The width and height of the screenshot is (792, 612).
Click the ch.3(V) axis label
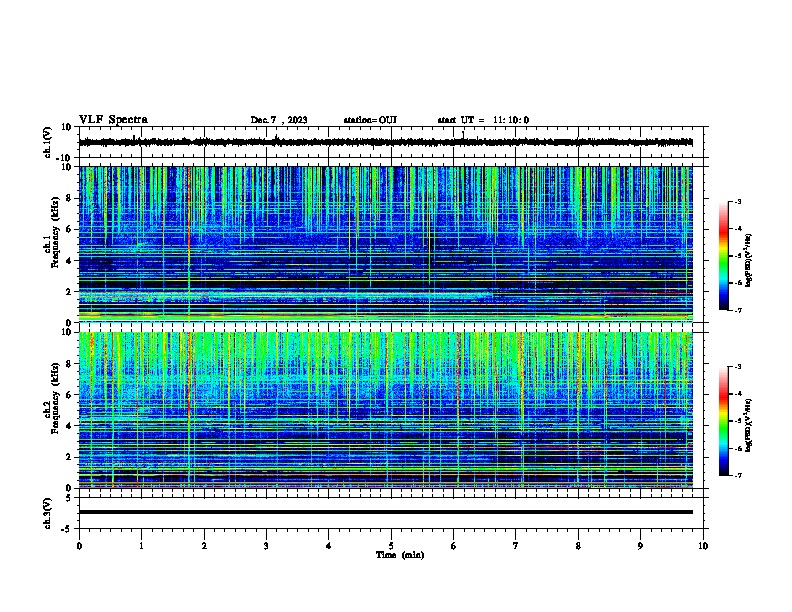pyautogui.click(x=48, y=513)
